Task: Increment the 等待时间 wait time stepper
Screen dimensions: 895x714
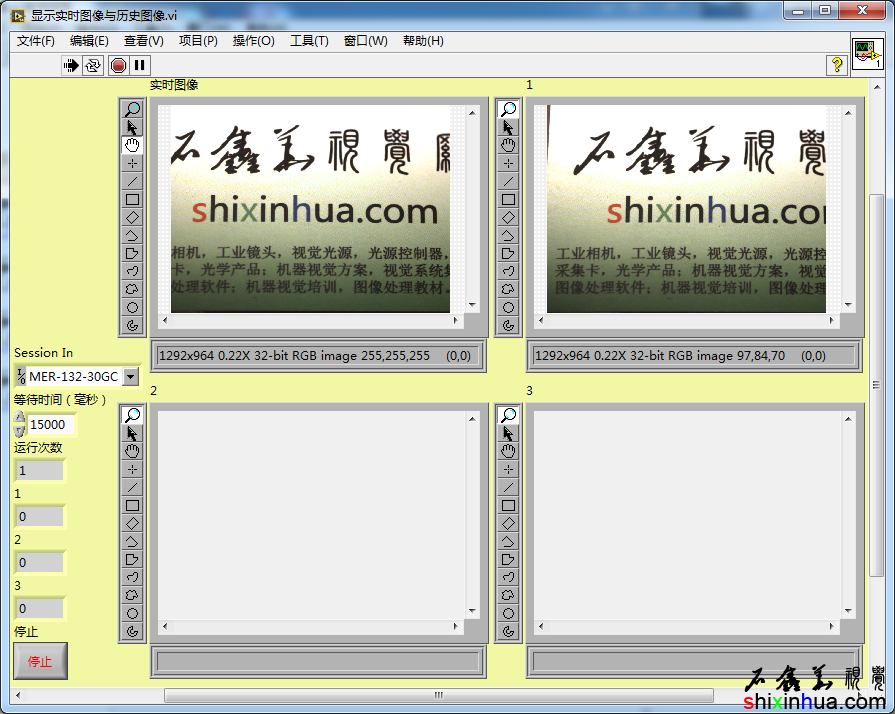Action: (x=19, y=417)
